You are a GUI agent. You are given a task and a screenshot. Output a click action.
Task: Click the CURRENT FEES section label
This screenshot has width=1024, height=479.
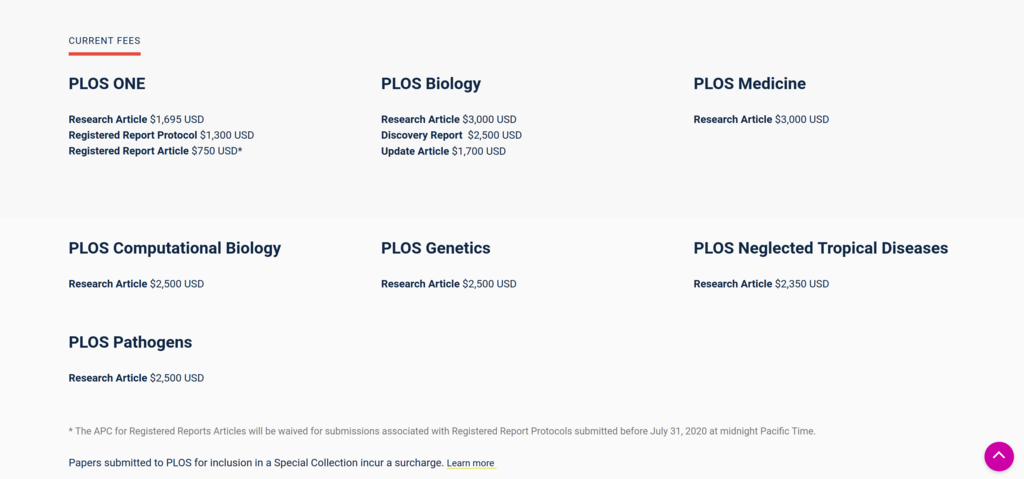(104, 41)
